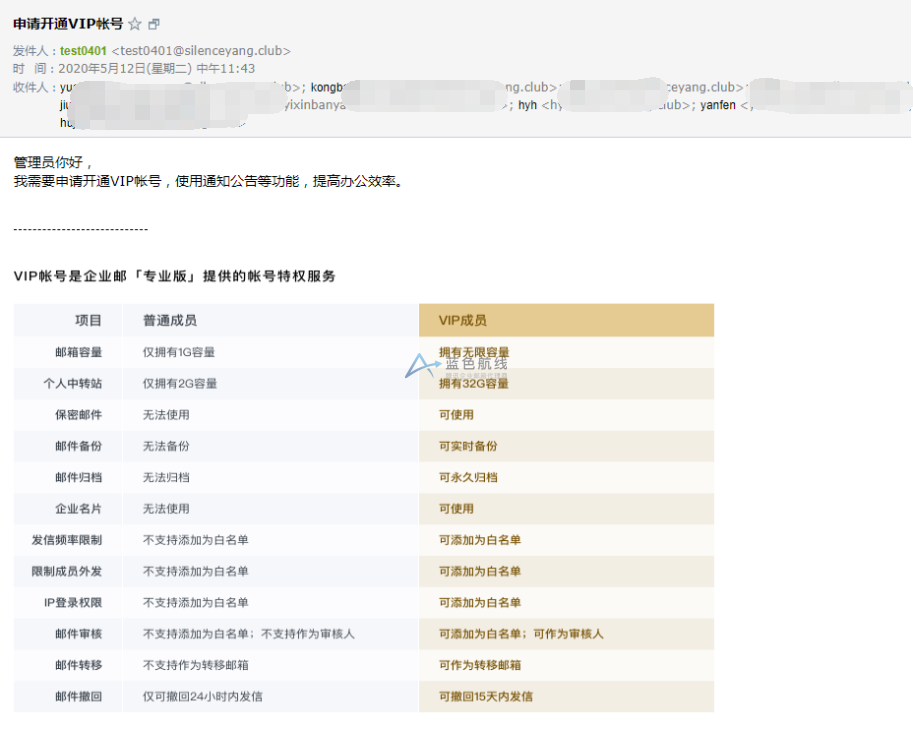
Task: Click 可添加为白名单 in the 限制成员外发 row
Action: pyautogui.click(x=480, y=572)
